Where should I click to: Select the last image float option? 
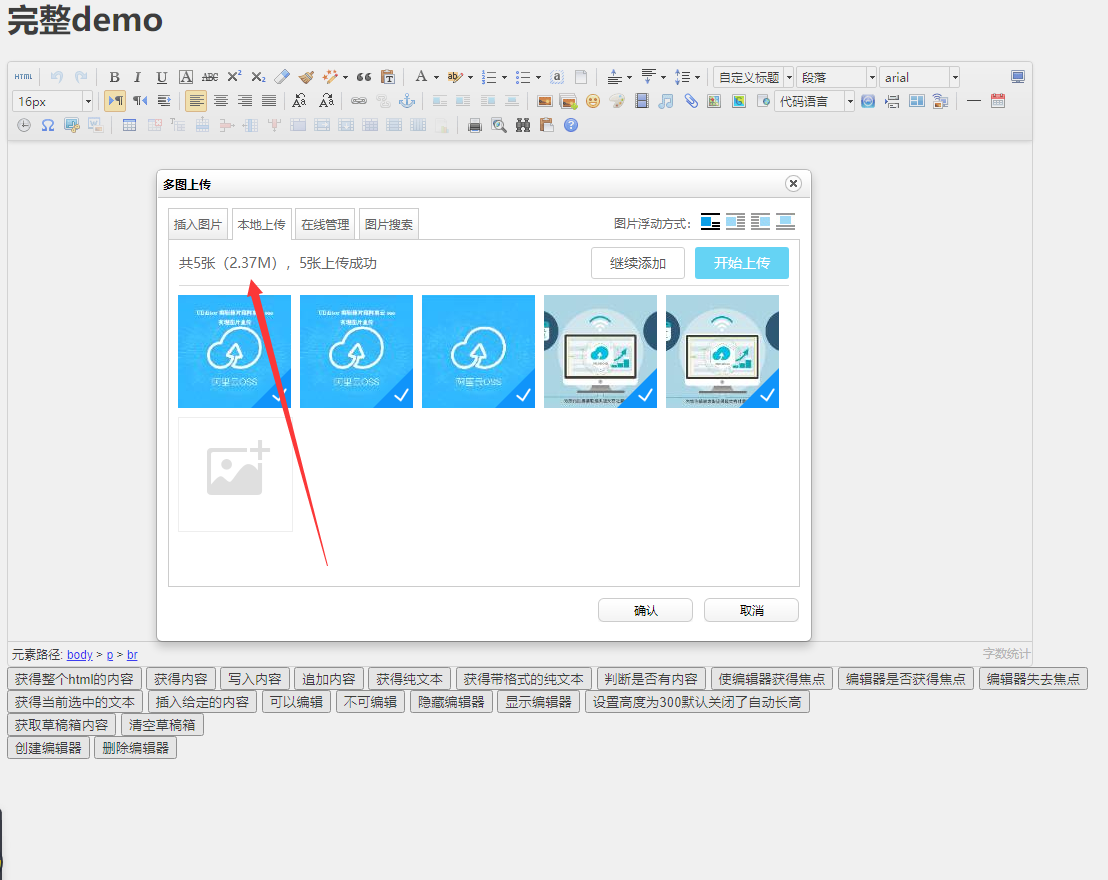click(x=785, y=222)
